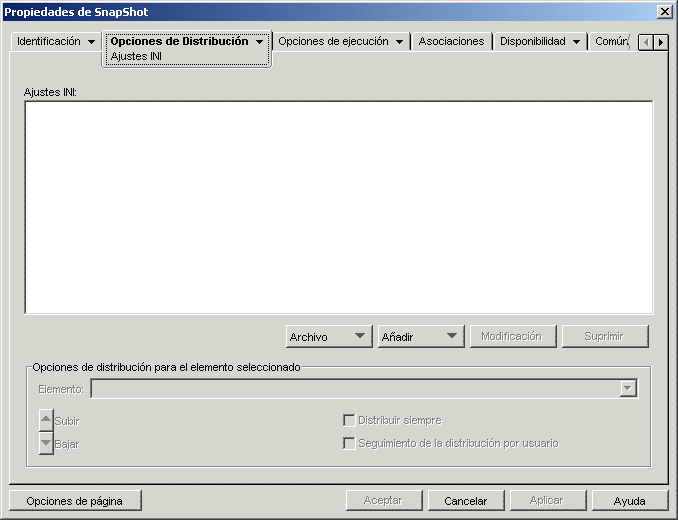Click the Bajar down arrow button
This screenshot has height=520, width=678.
[x=46, y=443]
